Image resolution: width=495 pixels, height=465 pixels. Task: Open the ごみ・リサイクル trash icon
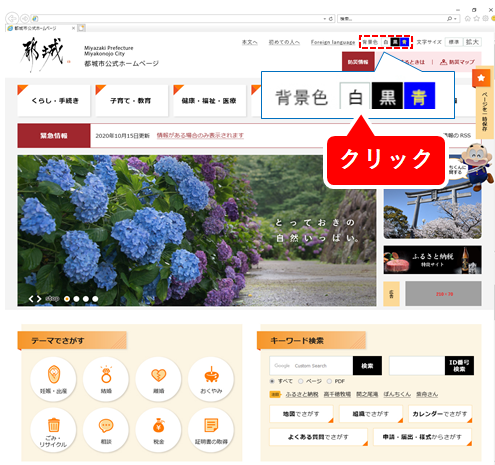[53, 430]
